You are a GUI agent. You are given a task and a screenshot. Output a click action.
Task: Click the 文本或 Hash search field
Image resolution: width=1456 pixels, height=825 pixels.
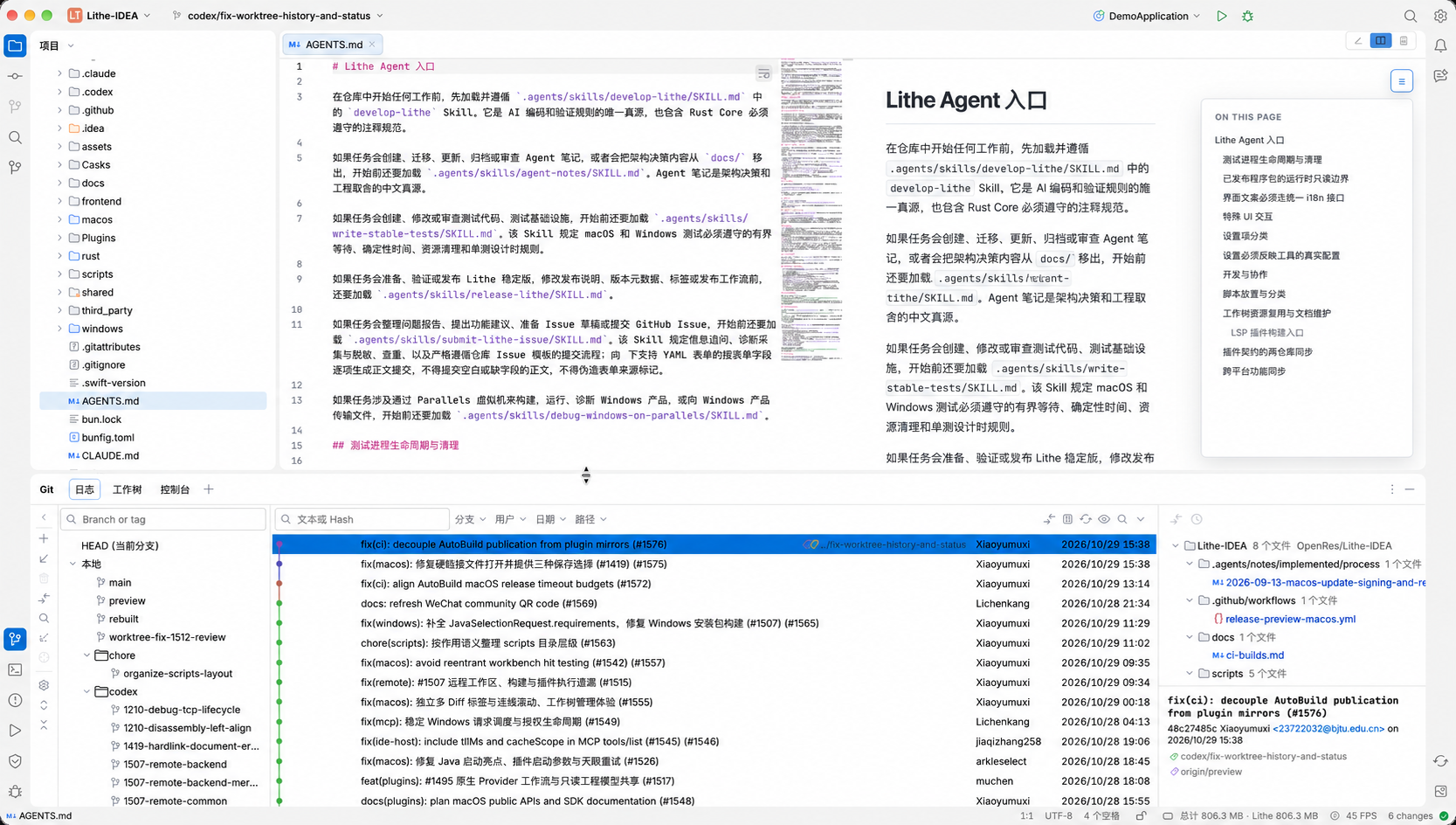coord(362,519)
